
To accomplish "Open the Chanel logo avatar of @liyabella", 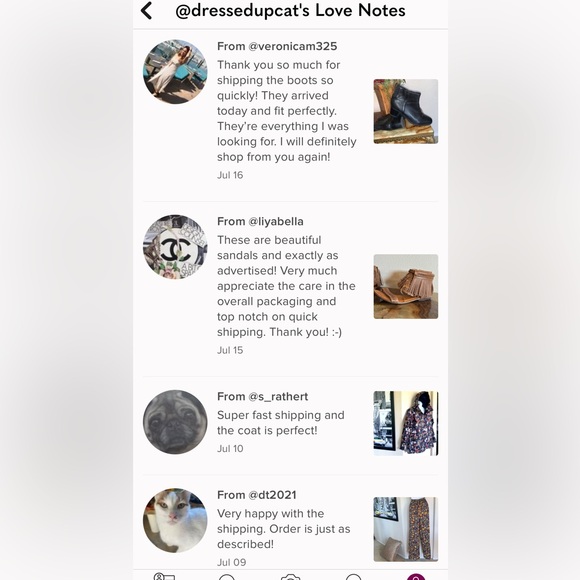I will [x=175, y=247].
